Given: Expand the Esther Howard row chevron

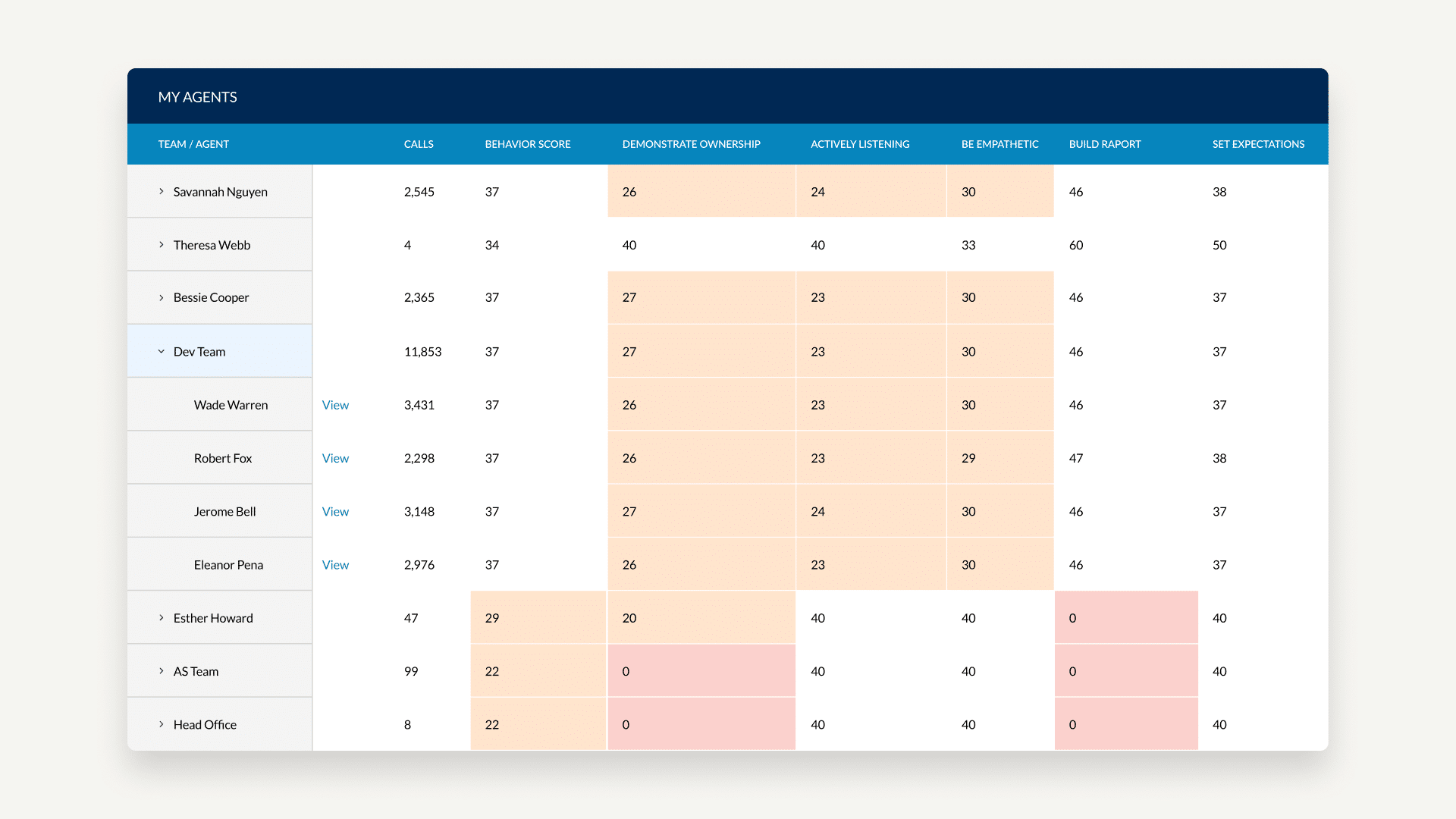Looking at the screenshot, I should (x=161, y=618).
